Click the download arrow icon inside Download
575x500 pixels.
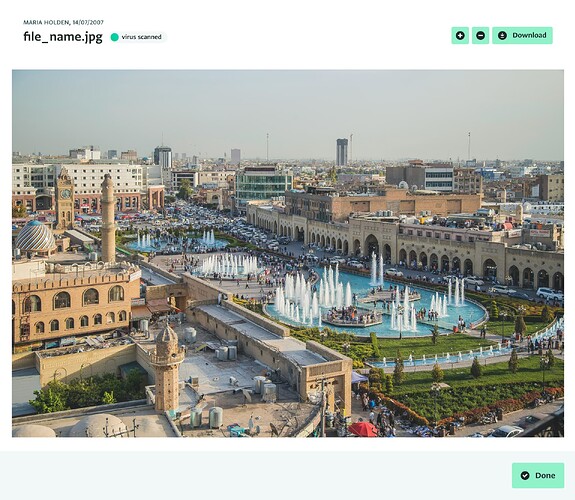[x=502, y=36]
